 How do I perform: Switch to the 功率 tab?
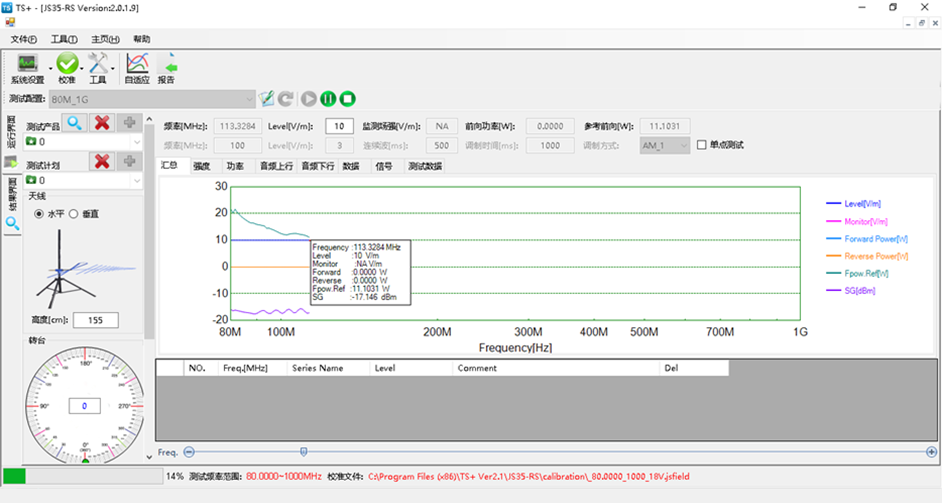click(x=235, y=166)
